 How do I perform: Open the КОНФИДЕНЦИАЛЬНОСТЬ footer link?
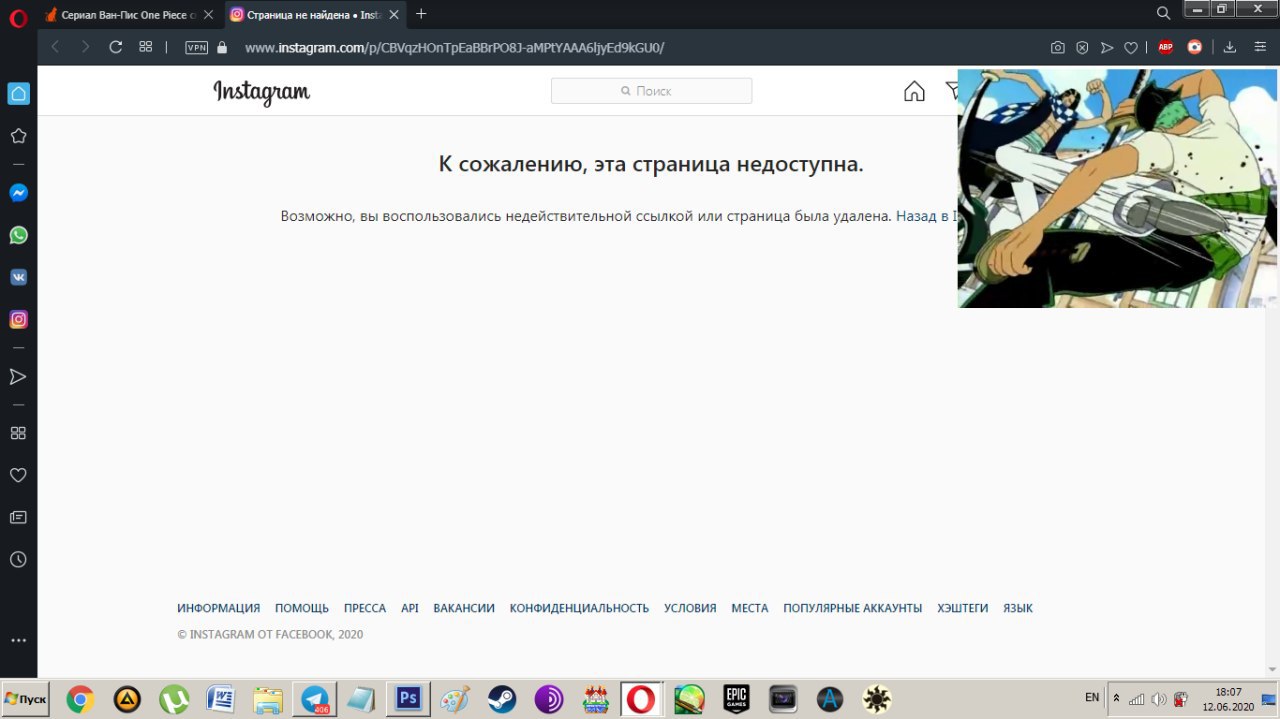[x=579, y=608]
